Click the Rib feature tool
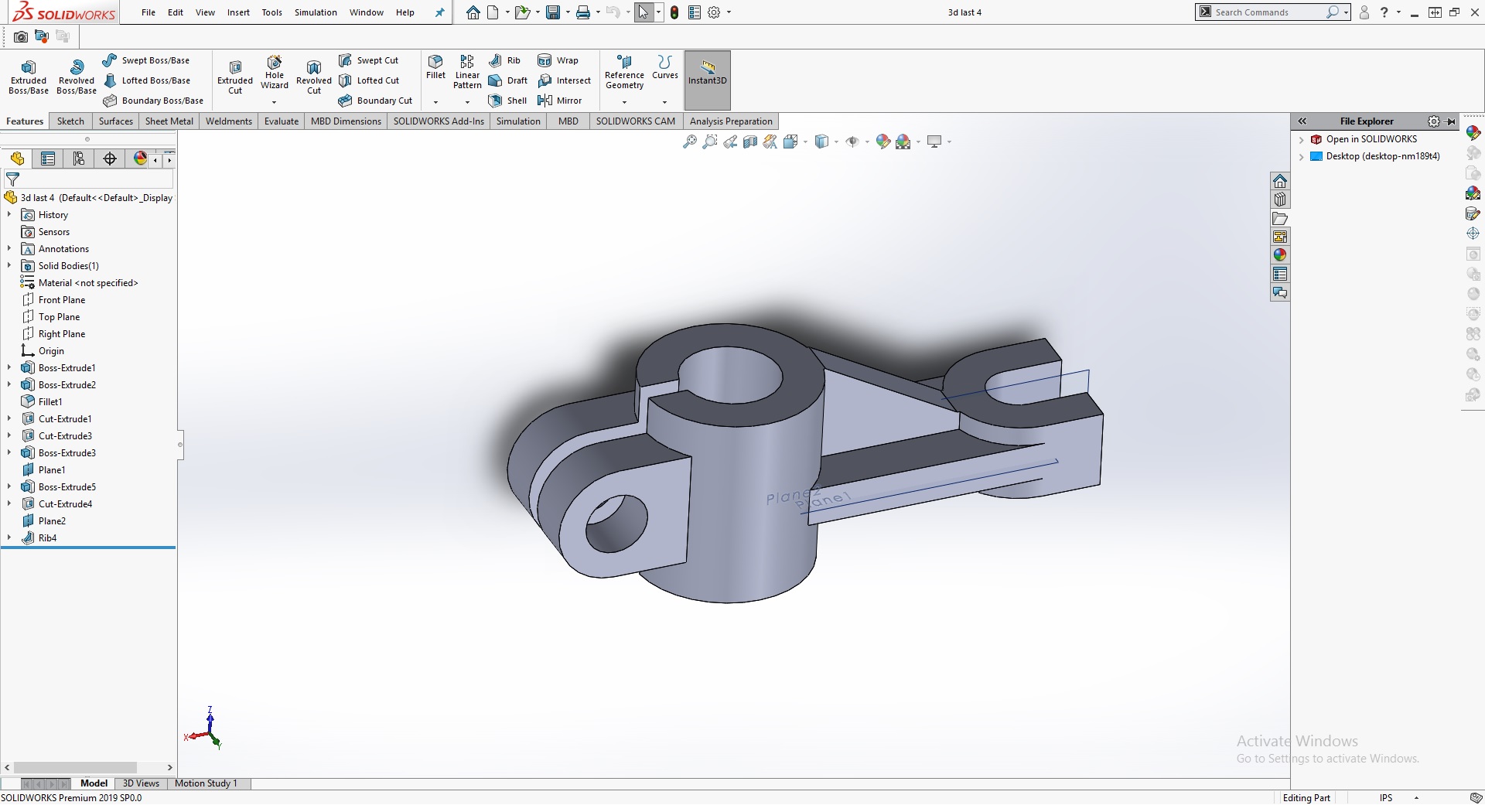Screen dimensions: 1485x812 point(505,60)
